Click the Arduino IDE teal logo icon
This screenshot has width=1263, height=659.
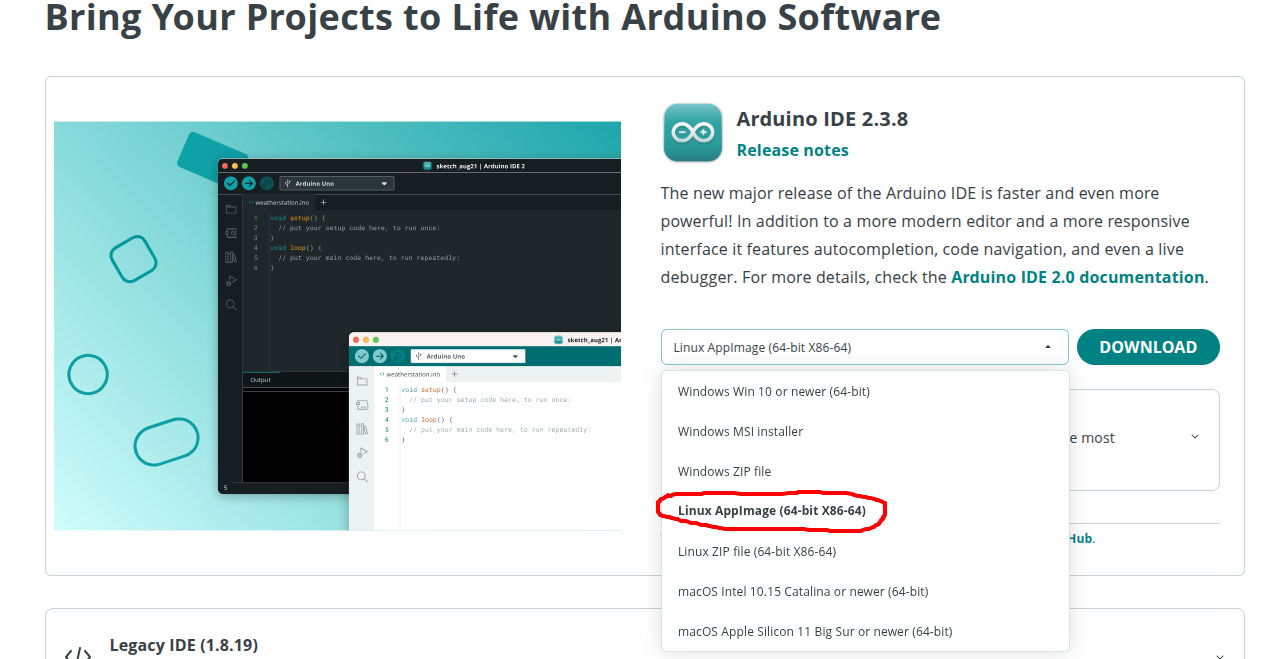pyautogui.click(x=692, y=133)
